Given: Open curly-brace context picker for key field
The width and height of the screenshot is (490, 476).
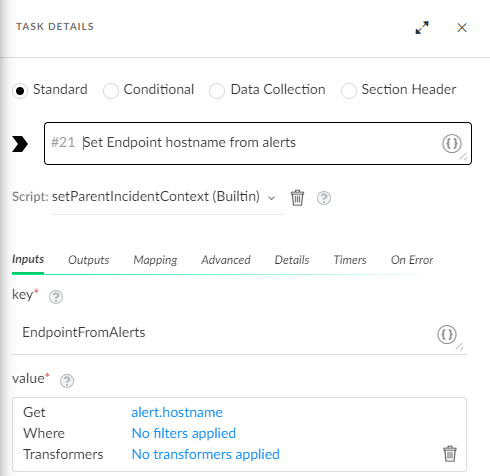Looking at the screenshot, I should (x=447, y=334).
